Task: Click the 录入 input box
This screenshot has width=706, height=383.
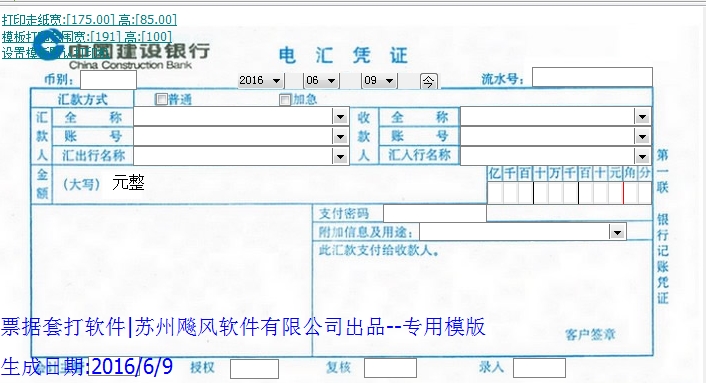Action: click(x=539, y=368)
